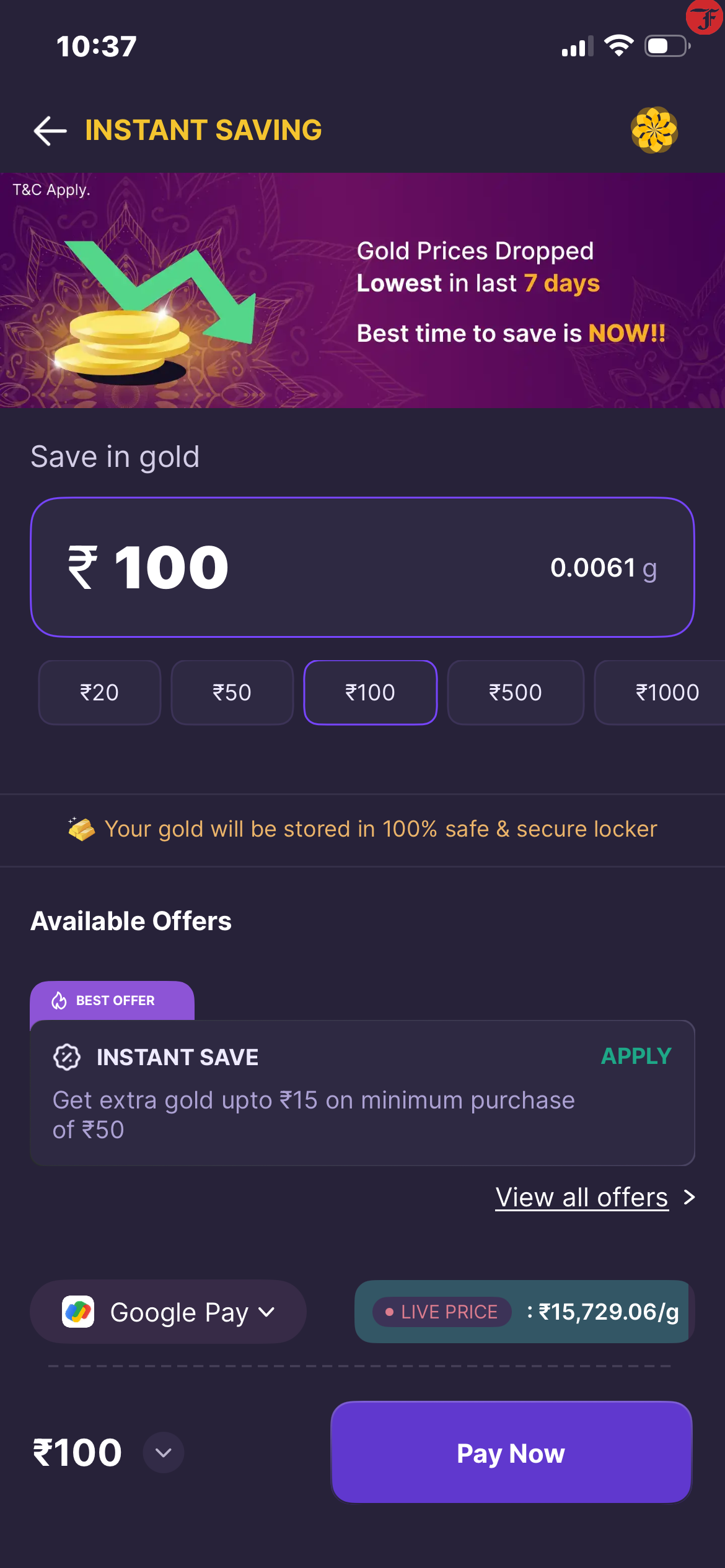The image size is (725, 1568).
Task: Expand the ₹100 total breakdown chevron
Action: [164, 1452]
